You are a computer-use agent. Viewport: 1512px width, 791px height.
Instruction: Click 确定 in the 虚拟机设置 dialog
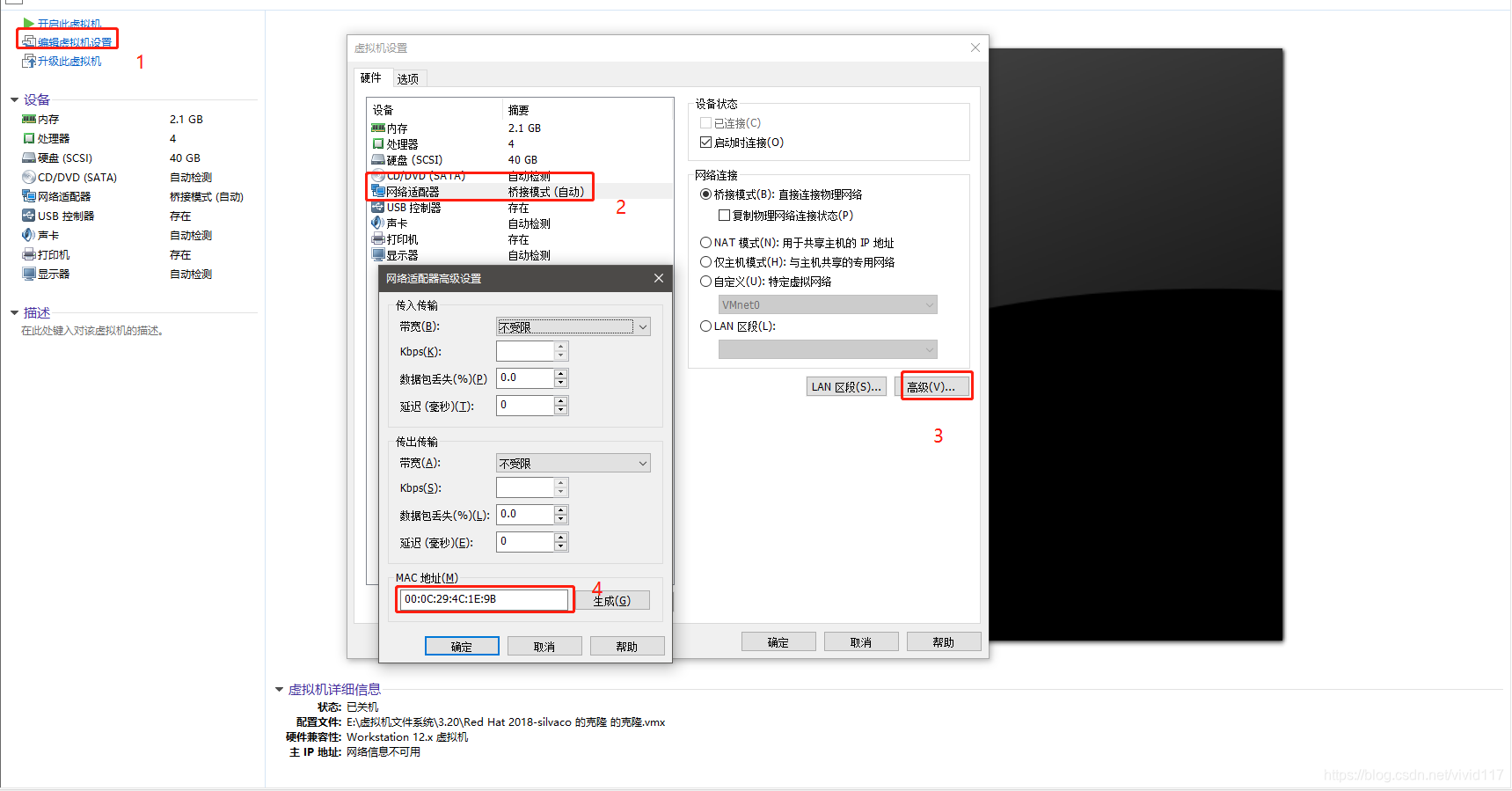[x=778, y=641]
